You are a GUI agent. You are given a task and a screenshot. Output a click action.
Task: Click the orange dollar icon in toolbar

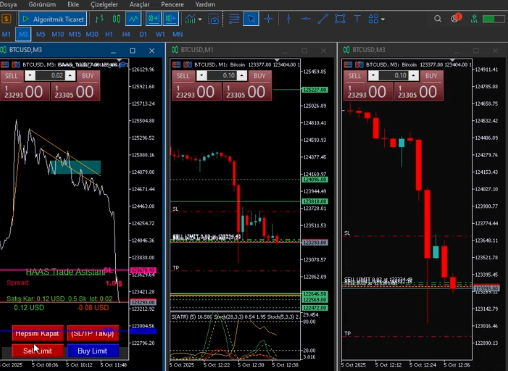(x=6, y=19)
